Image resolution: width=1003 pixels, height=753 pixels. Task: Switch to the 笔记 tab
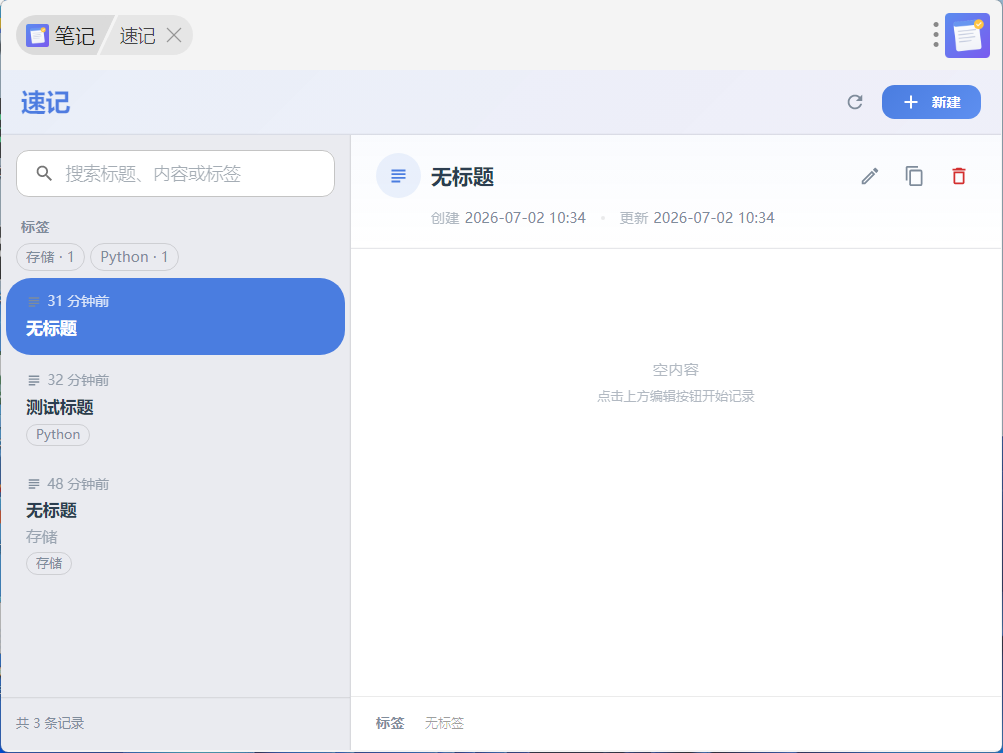(61, 35)
